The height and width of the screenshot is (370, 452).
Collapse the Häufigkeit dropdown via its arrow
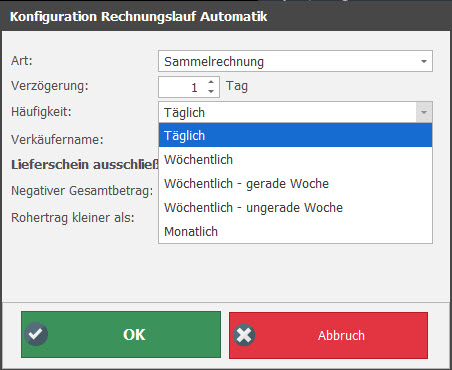tap(424, 112)
